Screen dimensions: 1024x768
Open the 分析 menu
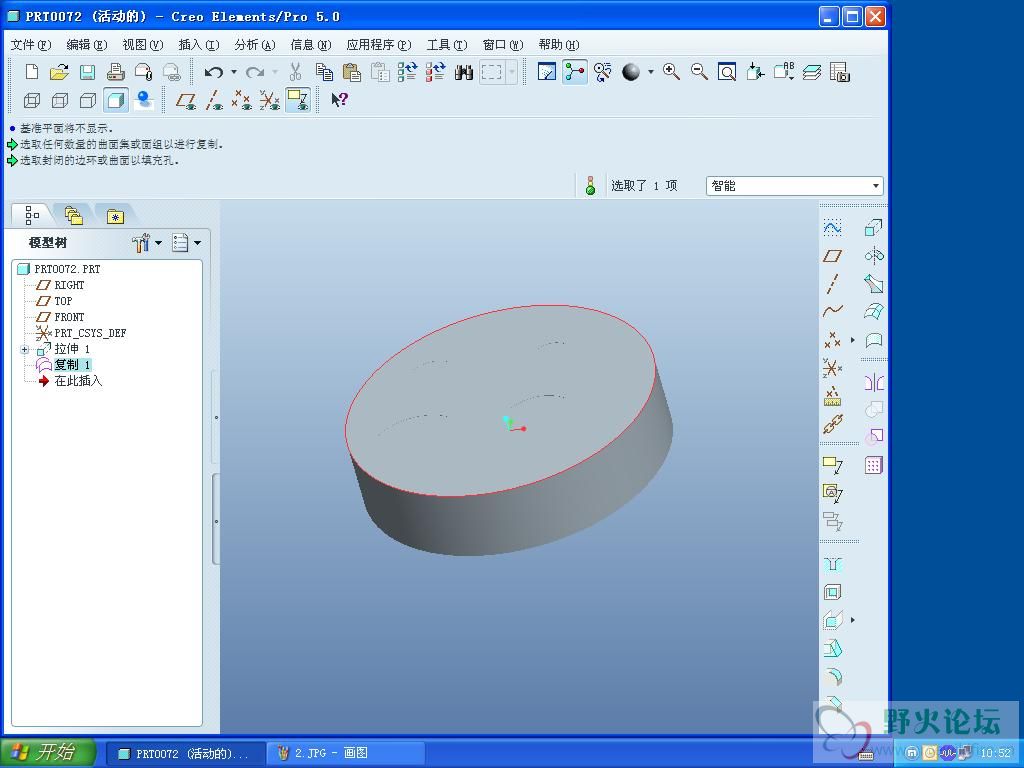click(255, 44)
